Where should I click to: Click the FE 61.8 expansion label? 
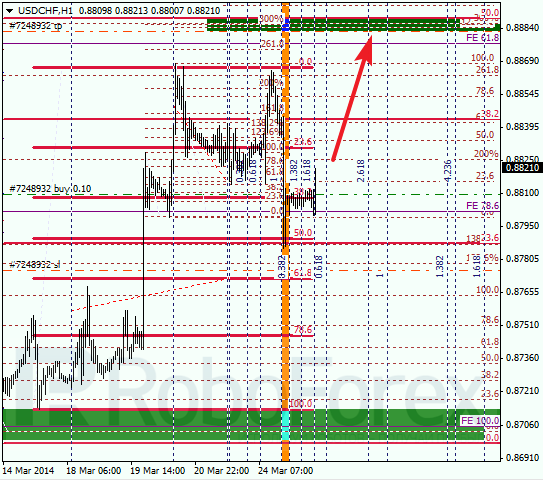482,38
